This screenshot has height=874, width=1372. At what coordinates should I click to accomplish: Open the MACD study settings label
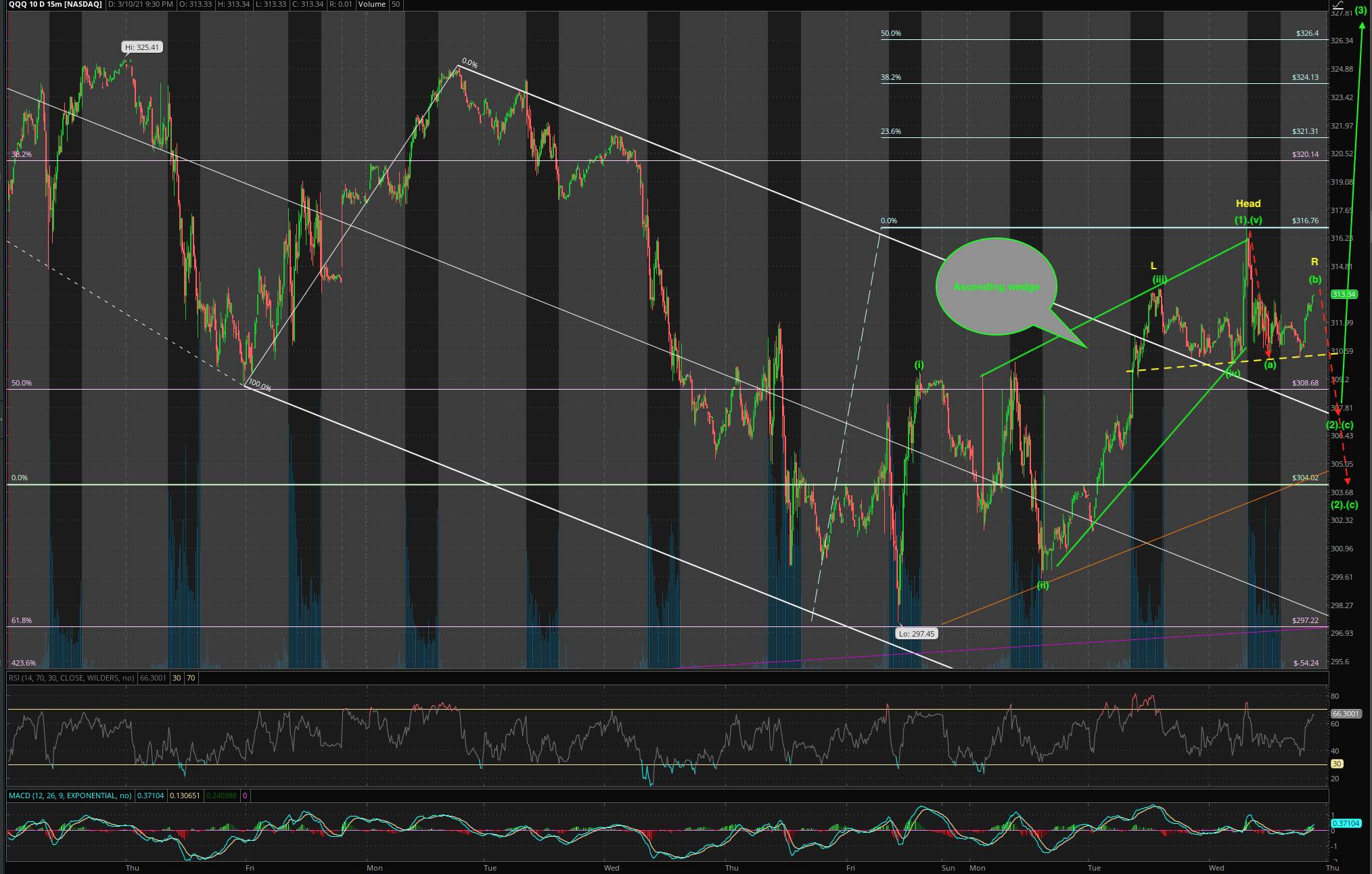70,796
